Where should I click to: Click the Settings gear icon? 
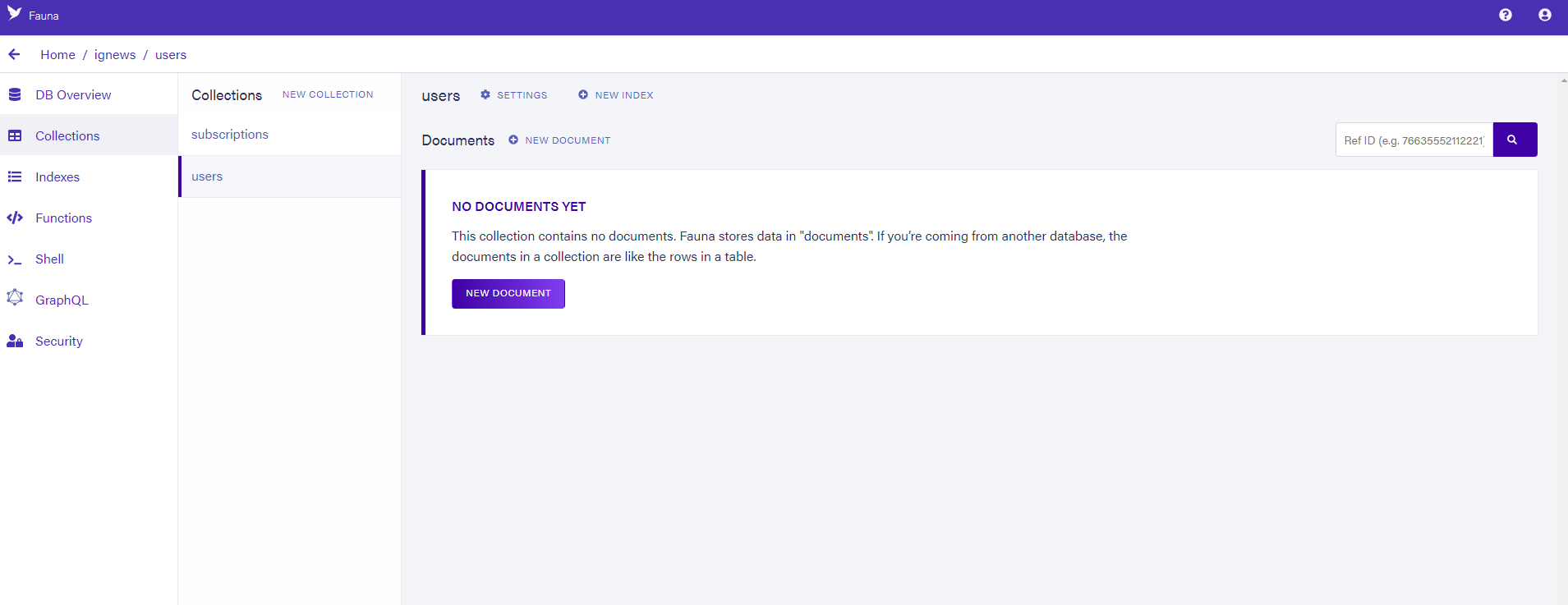tap(485, 94)
